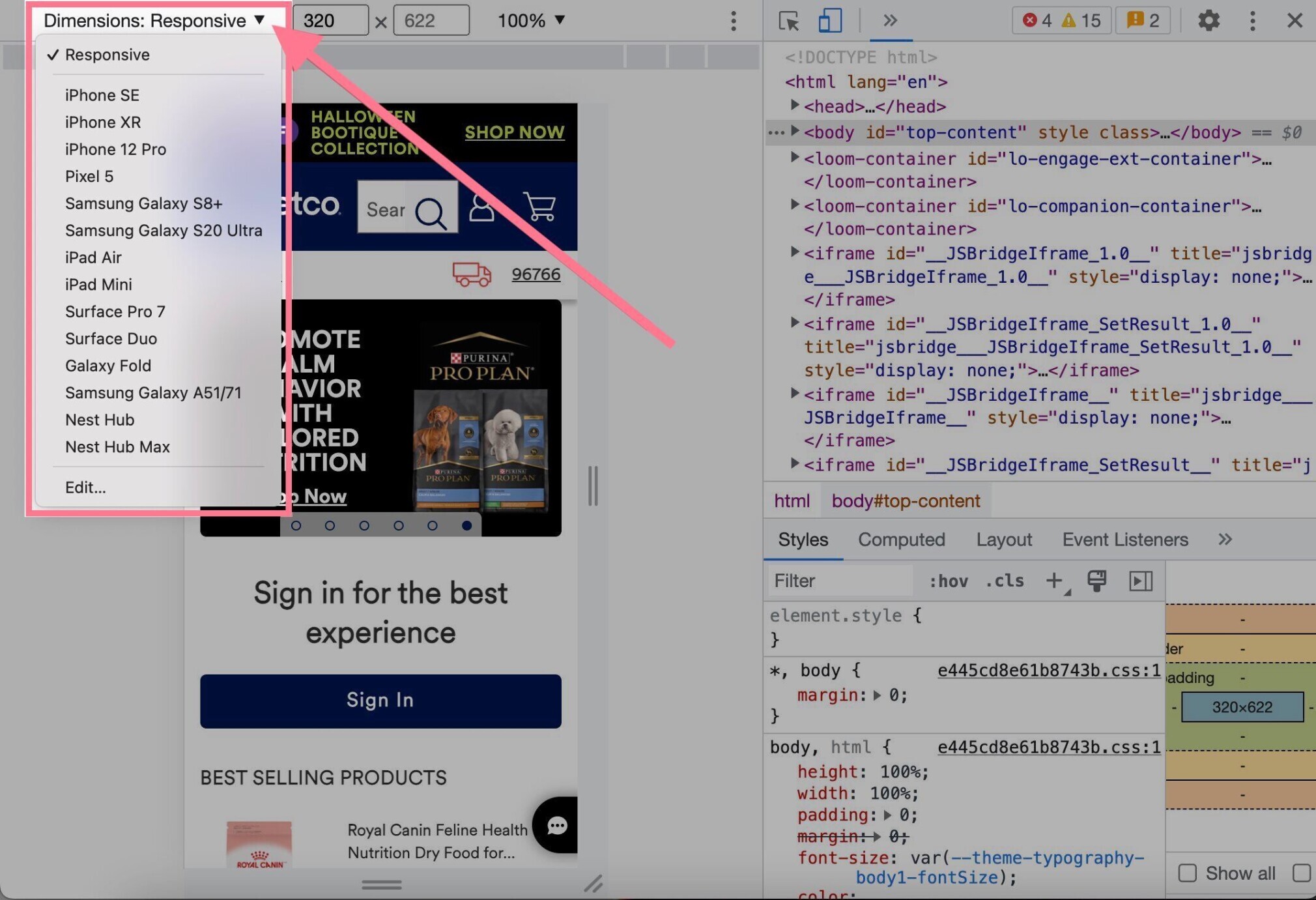Show more DevTools panels chevron
The image size is (1316, 900).
pyautogui.click(x=890, y=20)
